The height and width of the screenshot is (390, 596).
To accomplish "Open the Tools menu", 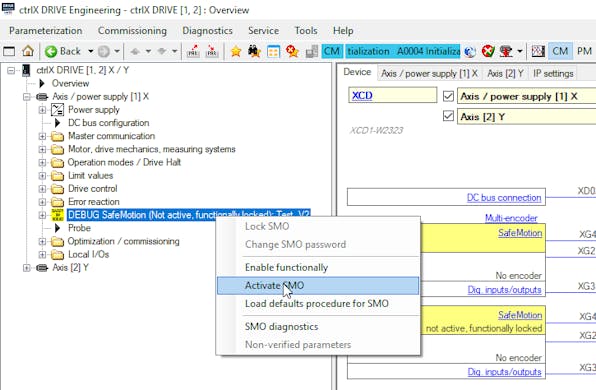I will pyautogui.click(x=306, y=30).
